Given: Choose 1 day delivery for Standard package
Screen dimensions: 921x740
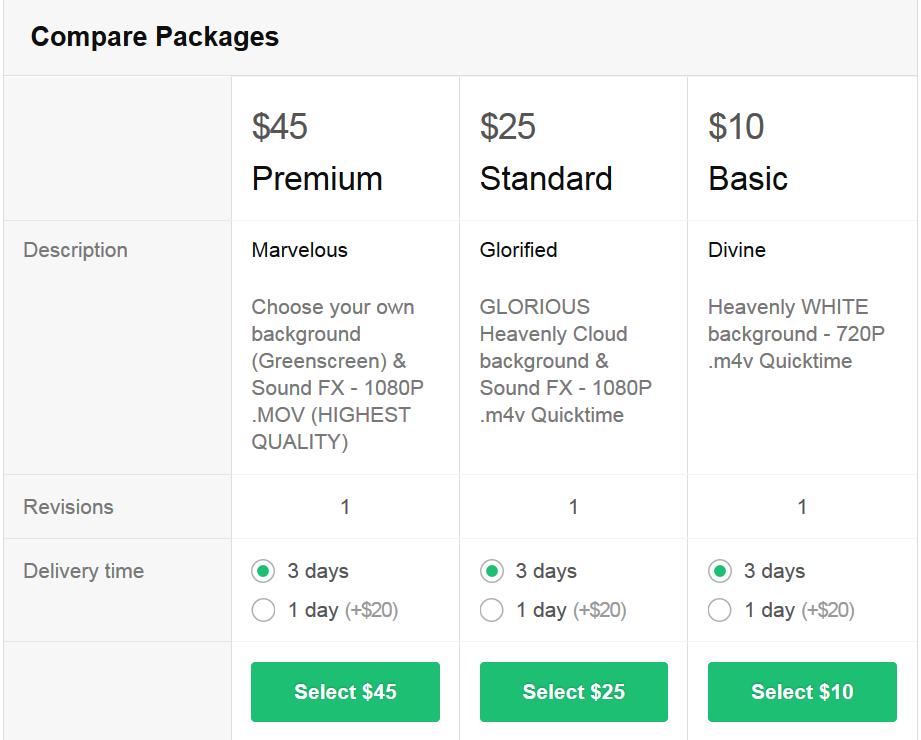Looking at the screenshot, I should coord(491,610).
